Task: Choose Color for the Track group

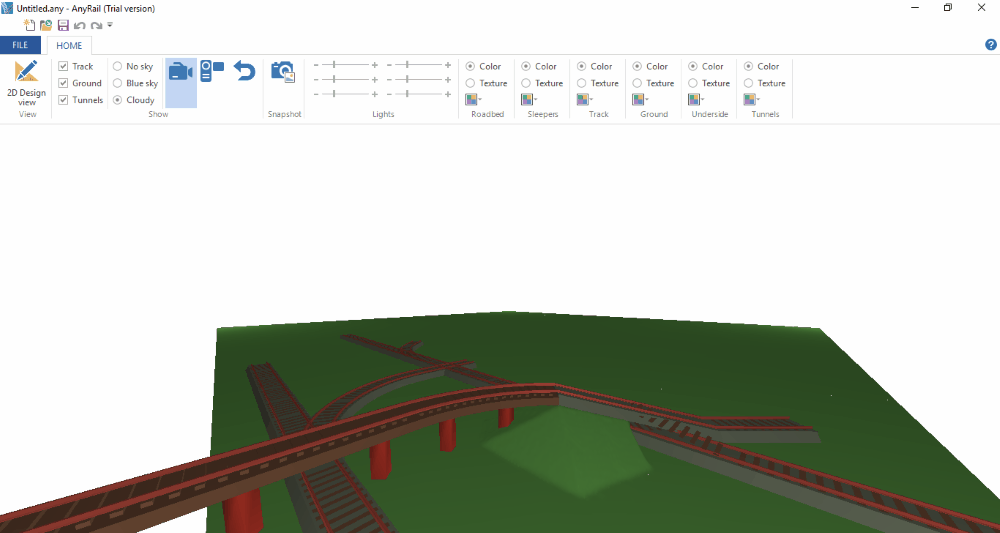Action: pos(582,66)
